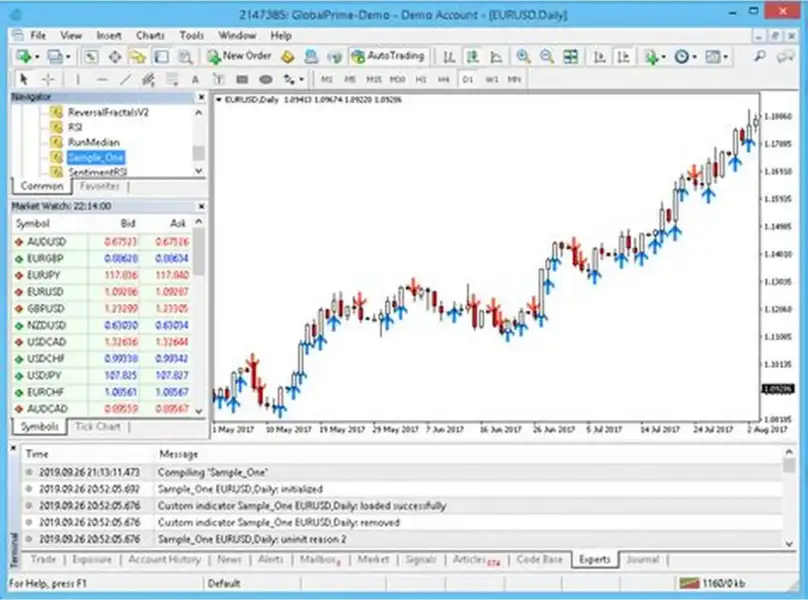The image size is (808, 600).
Task: Select Sample_One indicator in Navigator
Action: click(96, 157)
